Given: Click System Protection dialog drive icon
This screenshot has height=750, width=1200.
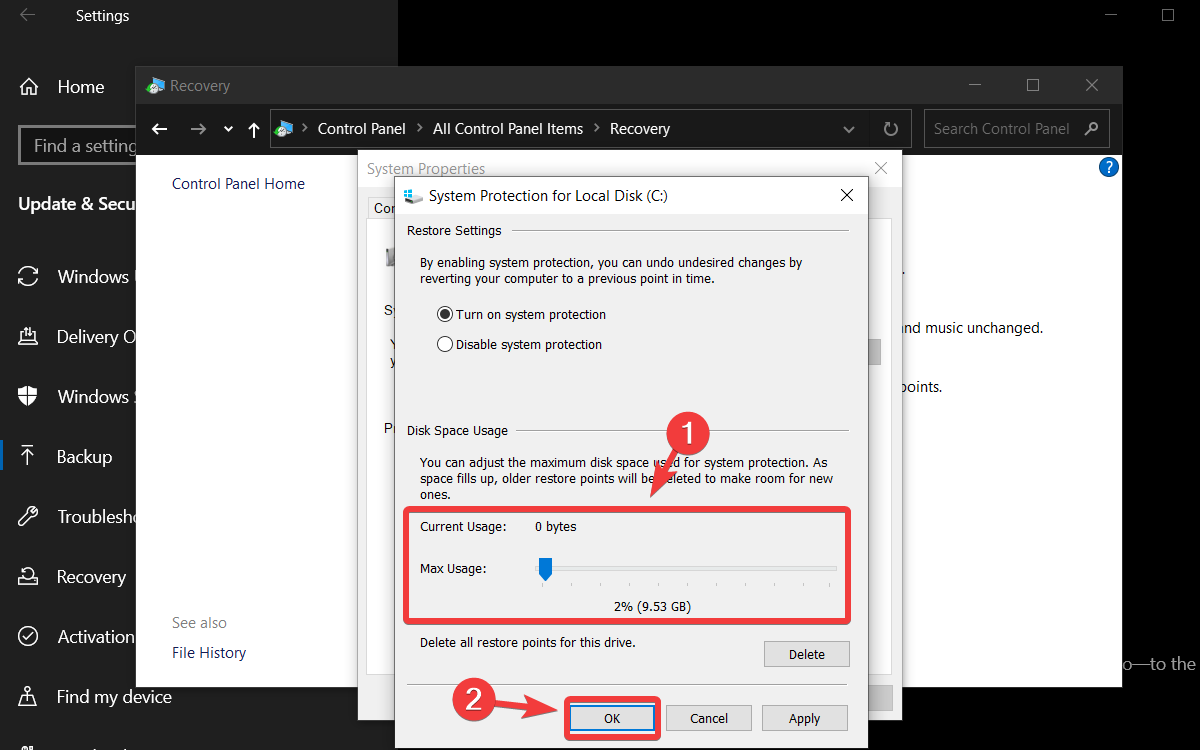Looking at the screenshot, I should pyautogui.click(x=413, y=195).
